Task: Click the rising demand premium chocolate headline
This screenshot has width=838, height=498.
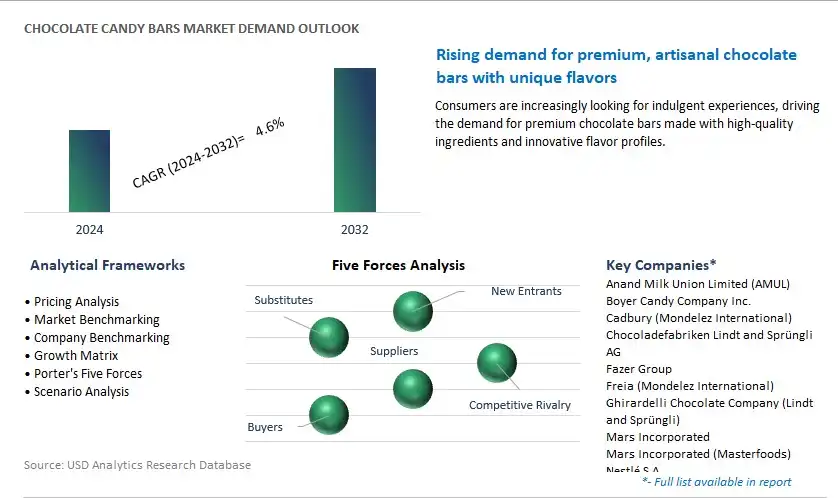Action: click(x=616, y=66)
